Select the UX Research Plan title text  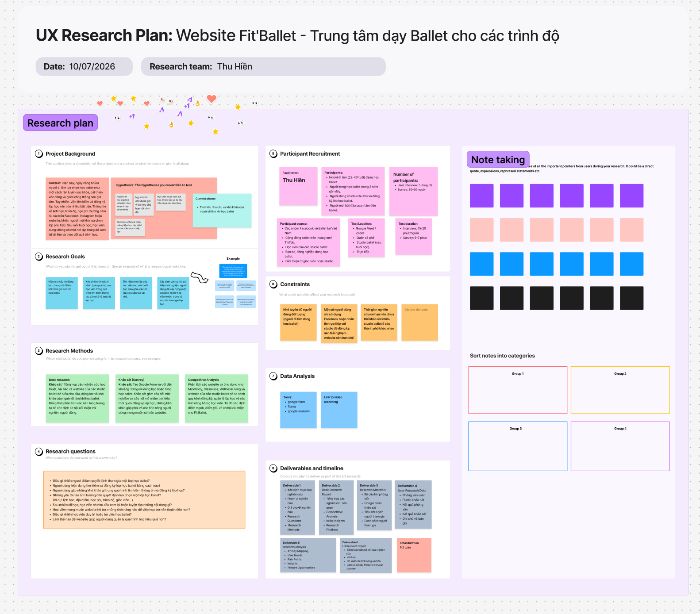tap(297, 35)
